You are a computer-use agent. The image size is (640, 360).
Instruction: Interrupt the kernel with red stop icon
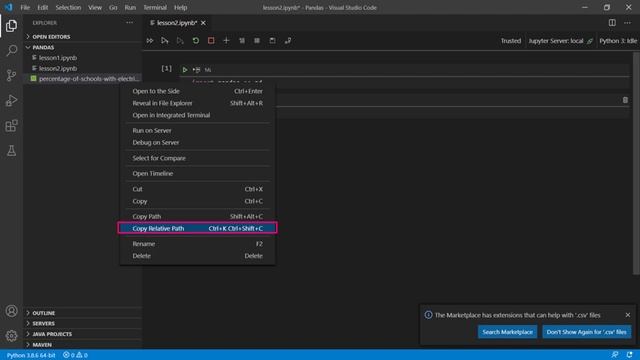pos(211,40)
